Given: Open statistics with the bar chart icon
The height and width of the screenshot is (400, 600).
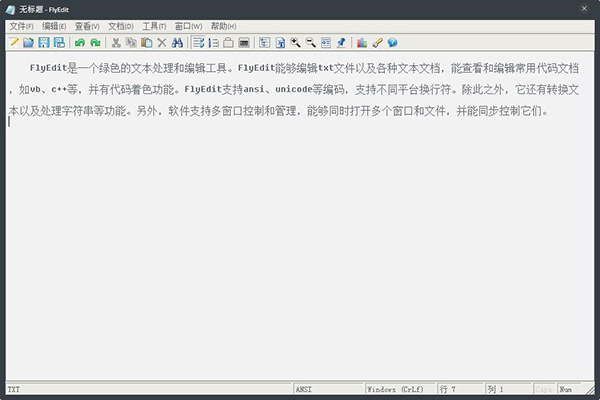Looking at the screenshot, I should [x=362, y=42].
